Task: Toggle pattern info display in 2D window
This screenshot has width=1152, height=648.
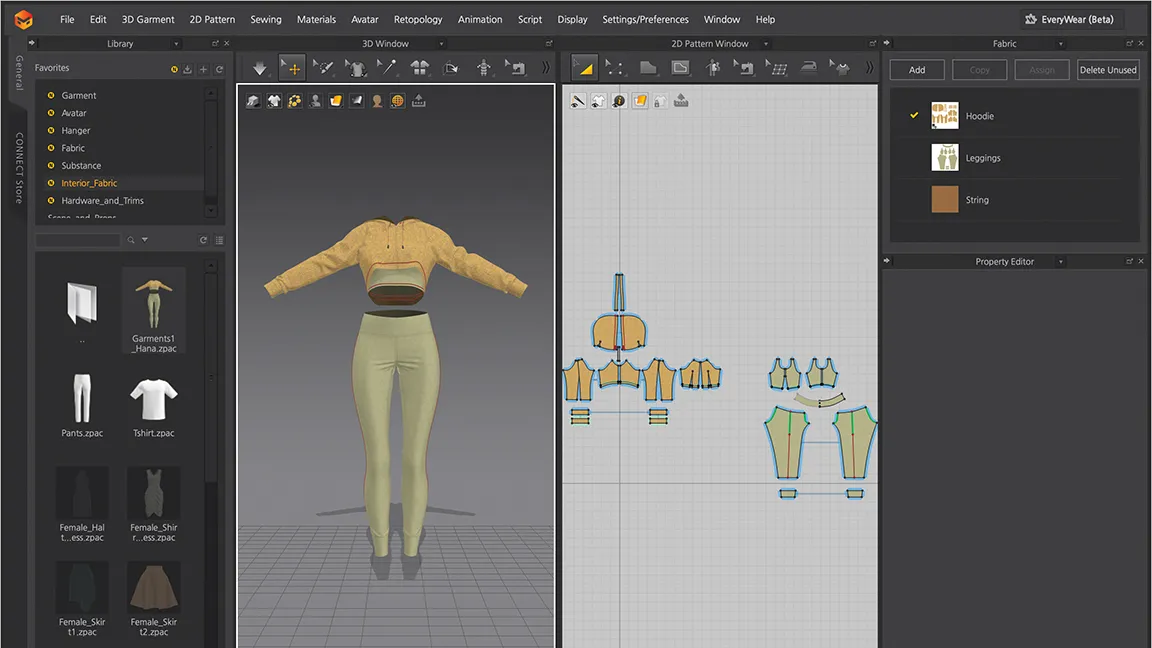Action: coord(619,101)
